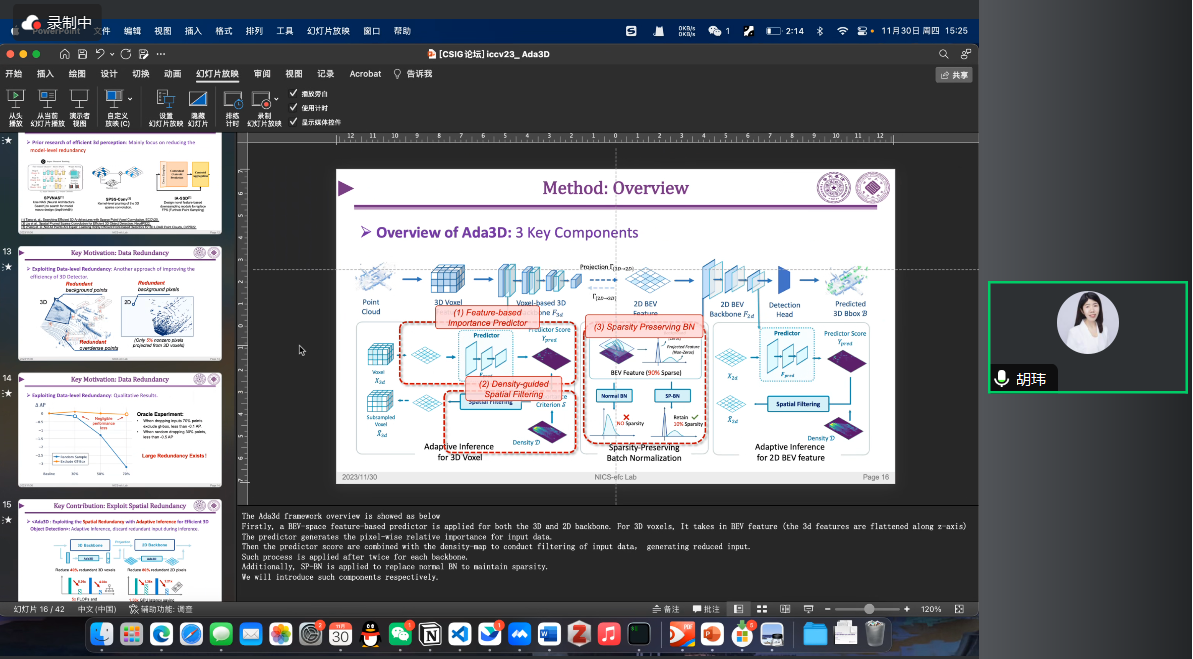Save the presentation with the disk icon
Screen dimensions: 1193x659
(82, 54)
